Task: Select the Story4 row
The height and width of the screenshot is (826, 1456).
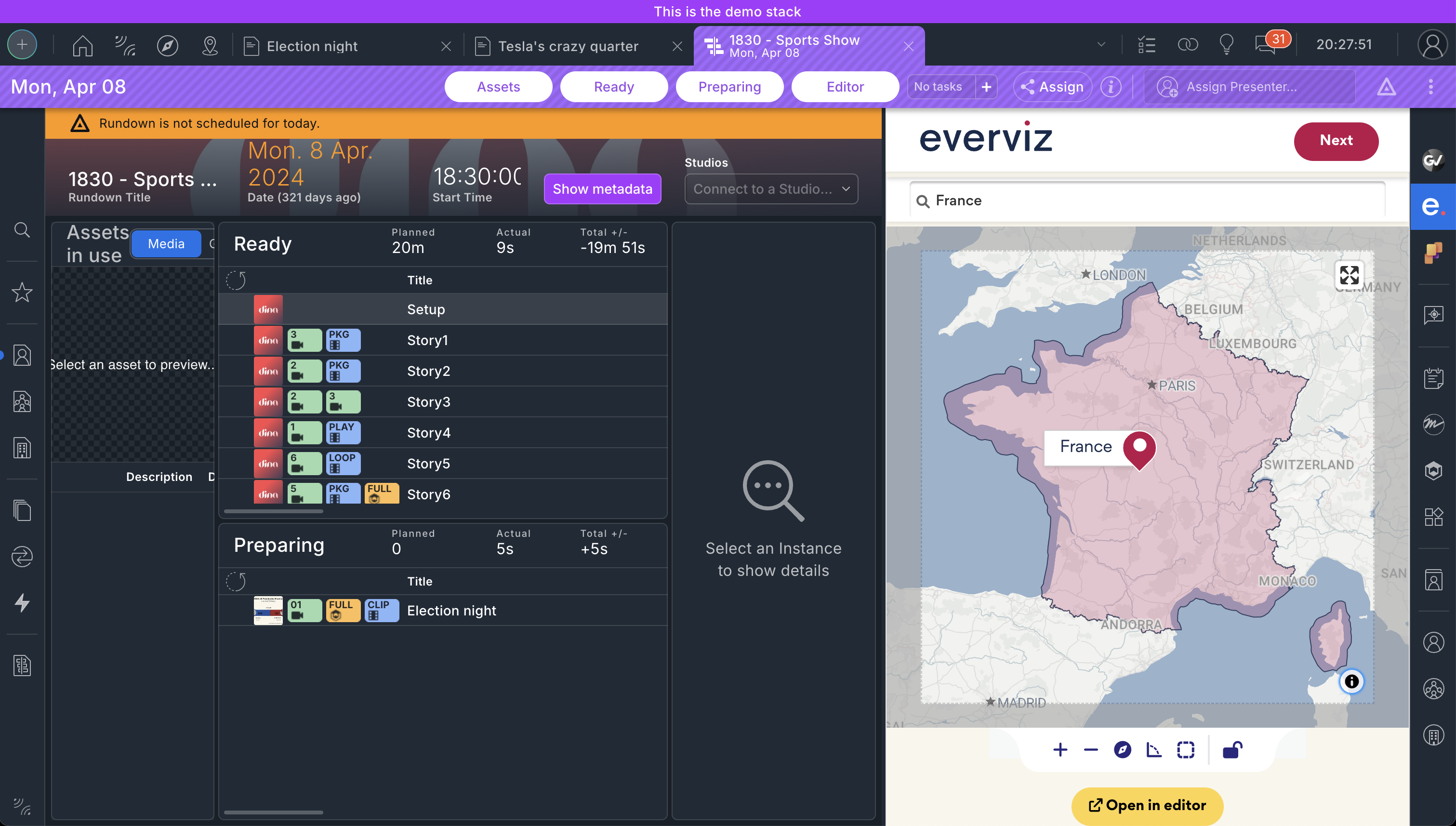Action: coord(443,433)
